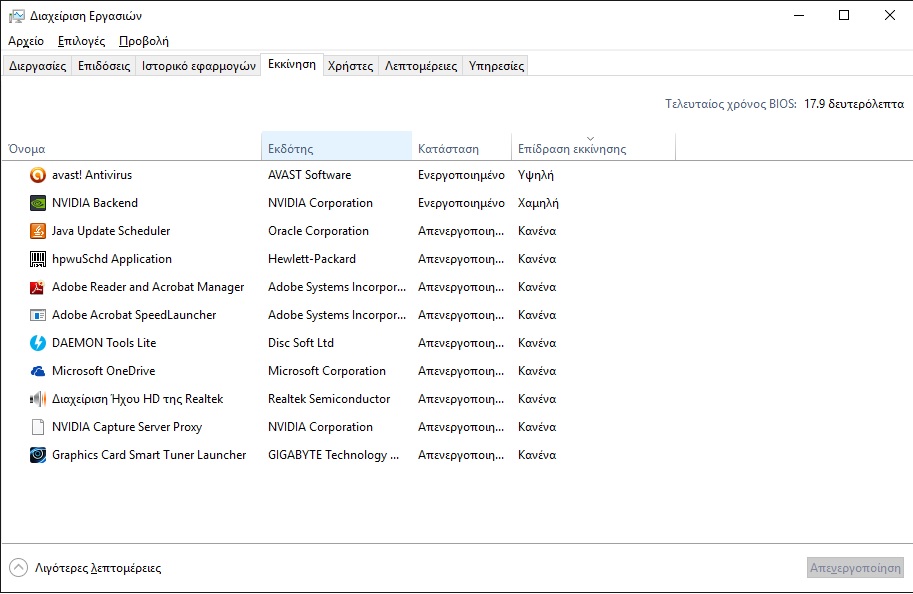Select the avast! Antivirus row name
The width and height of the screenshot is (913, 594).
[92, 175]
